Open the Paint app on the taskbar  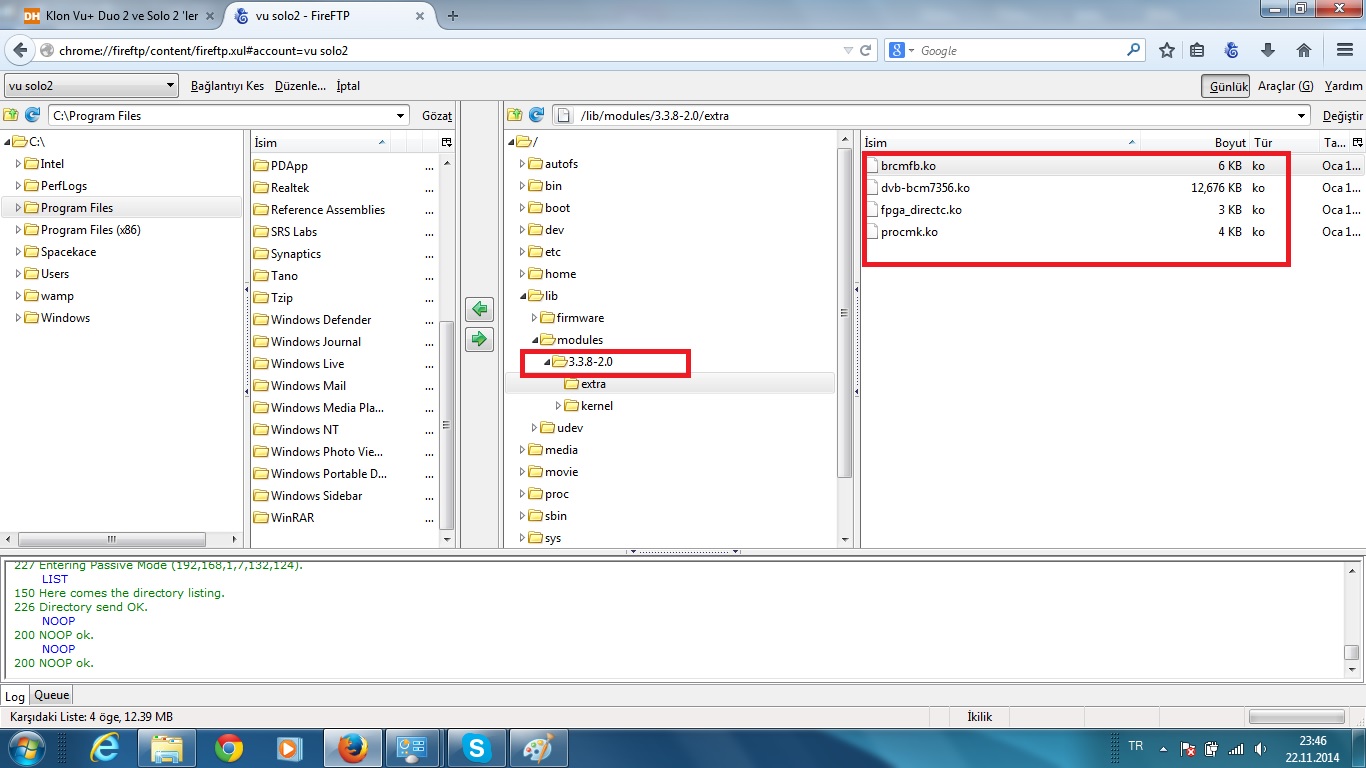click(x=539, y=747)
